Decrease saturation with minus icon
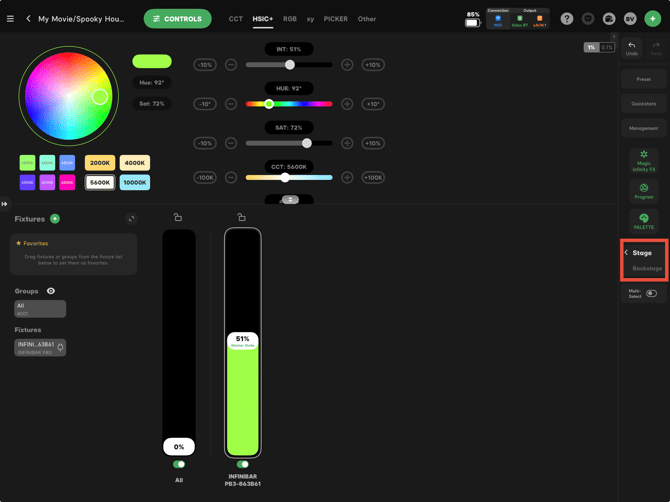The image size is (670, 502). coord(231,143)
